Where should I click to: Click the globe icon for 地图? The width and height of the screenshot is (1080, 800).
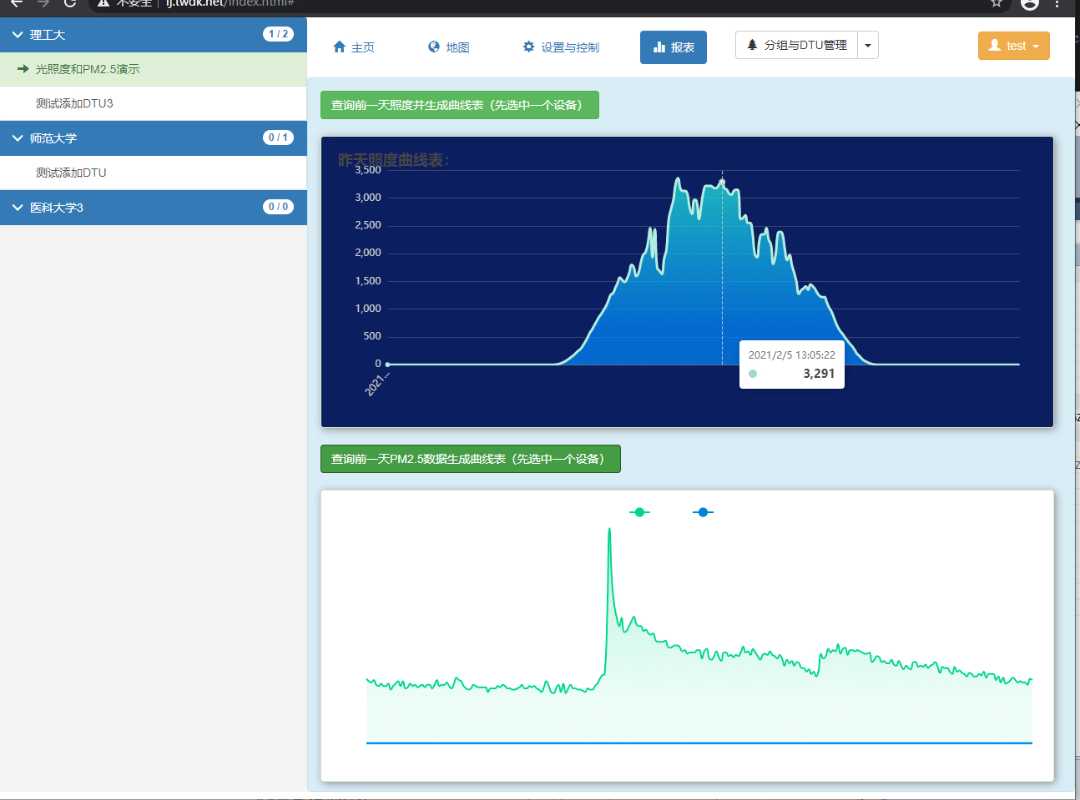coord(434,47)
